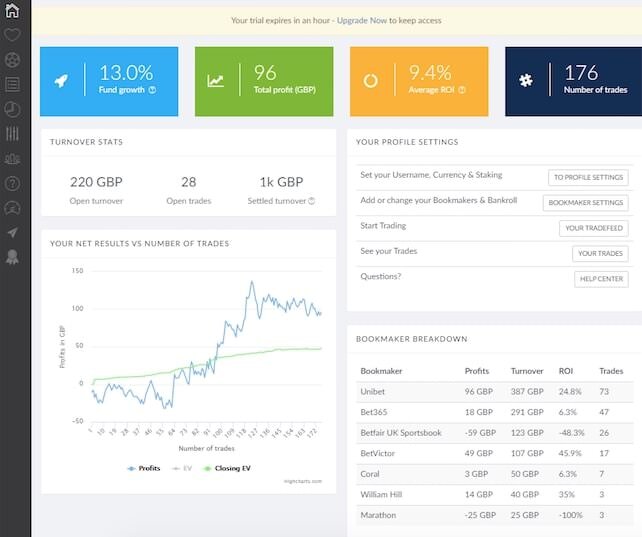Select the Bet365 row in bookmaker table
This screenshot has height=537, width=642.
pos(495,413)
